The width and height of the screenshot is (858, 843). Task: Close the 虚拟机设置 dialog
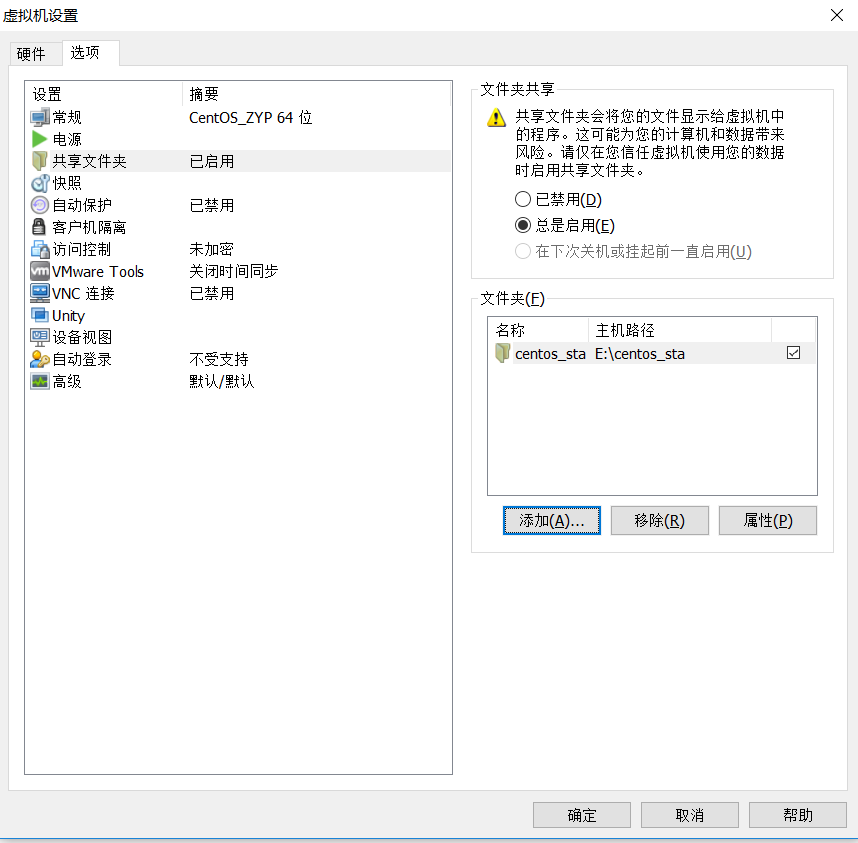837,15
